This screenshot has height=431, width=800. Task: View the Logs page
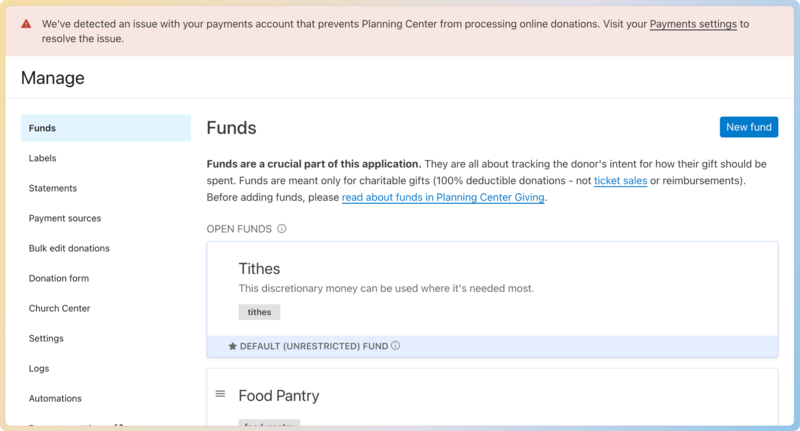click(39, 368)
